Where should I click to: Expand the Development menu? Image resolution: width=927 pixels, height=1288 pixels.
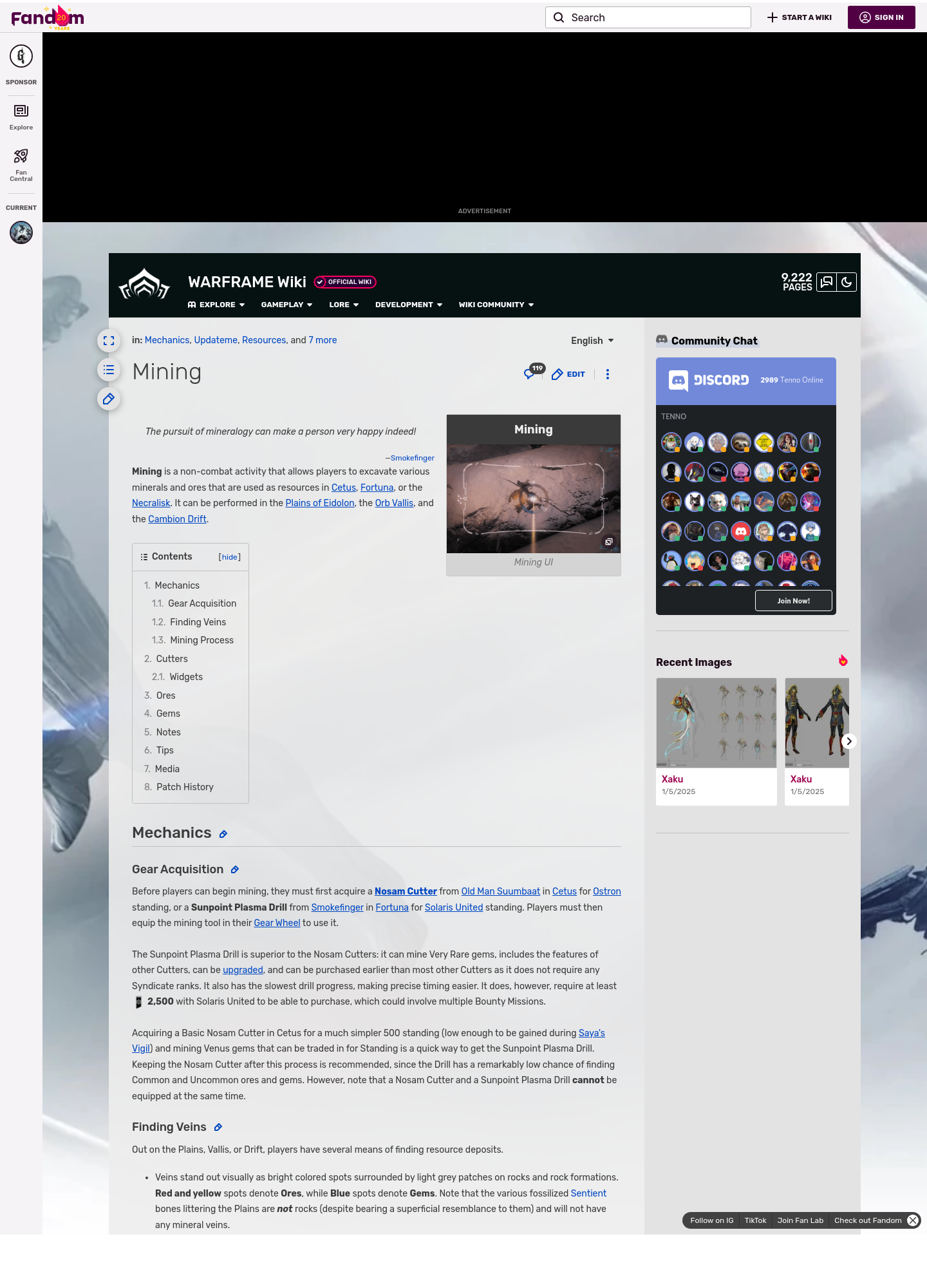(409, 305)
